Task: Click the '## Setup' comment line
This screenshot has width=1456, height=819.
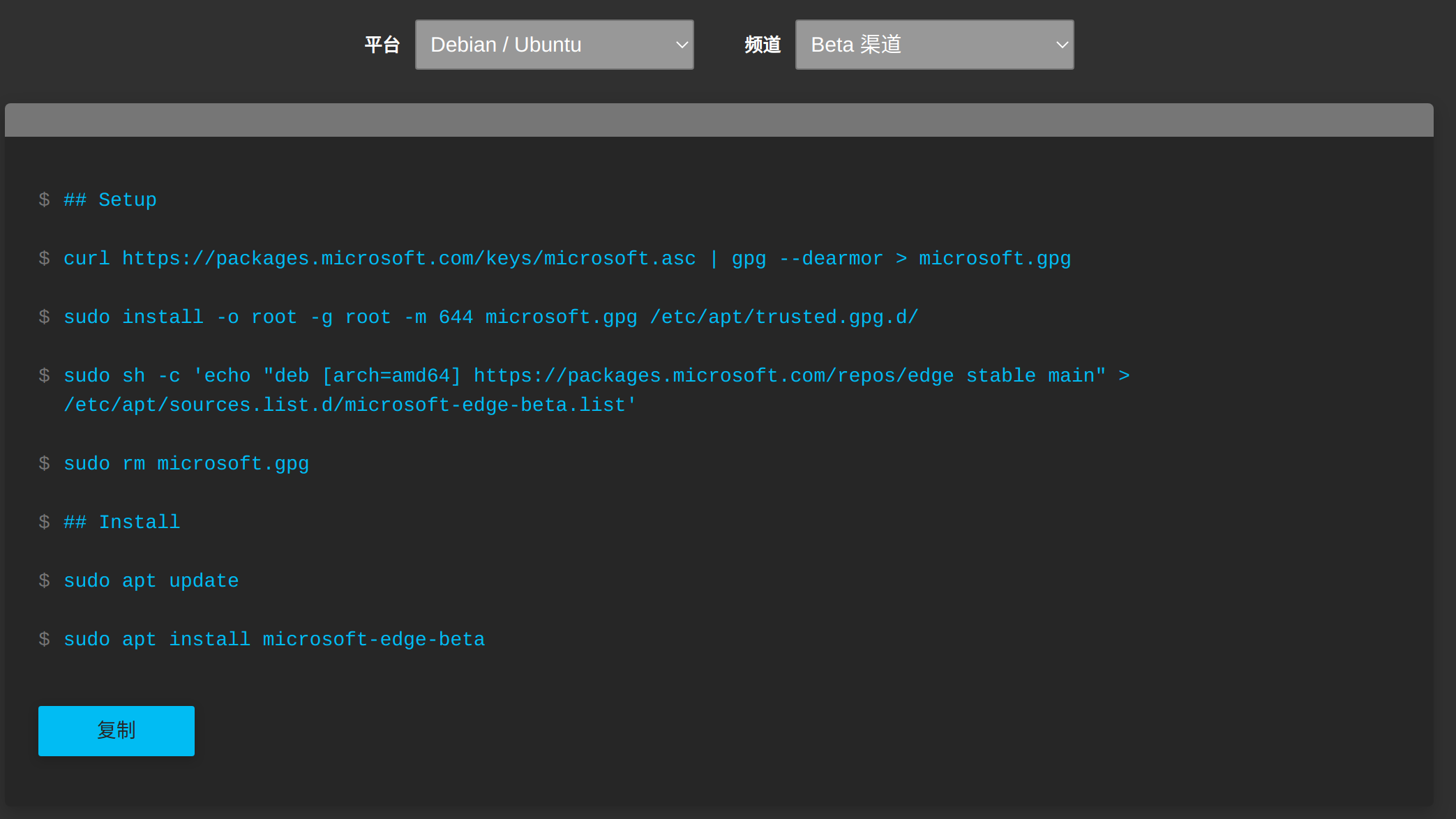Action: (x=110, y=200)
